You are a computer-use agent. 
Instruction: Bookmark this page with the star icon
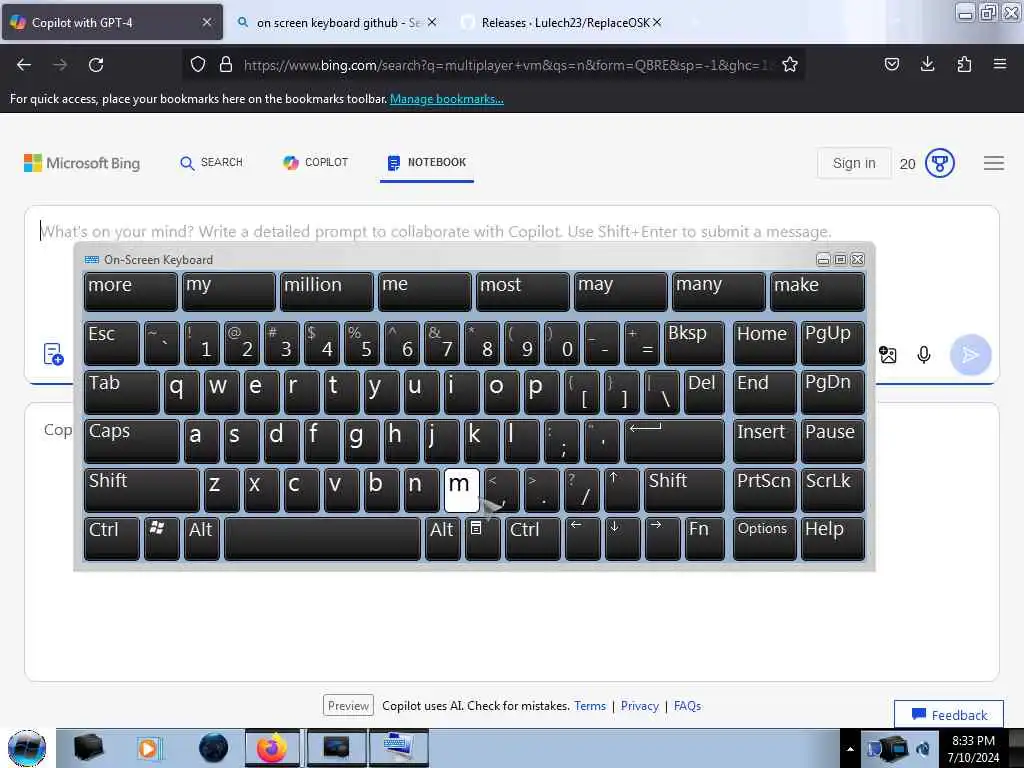[x=790, y=65]
